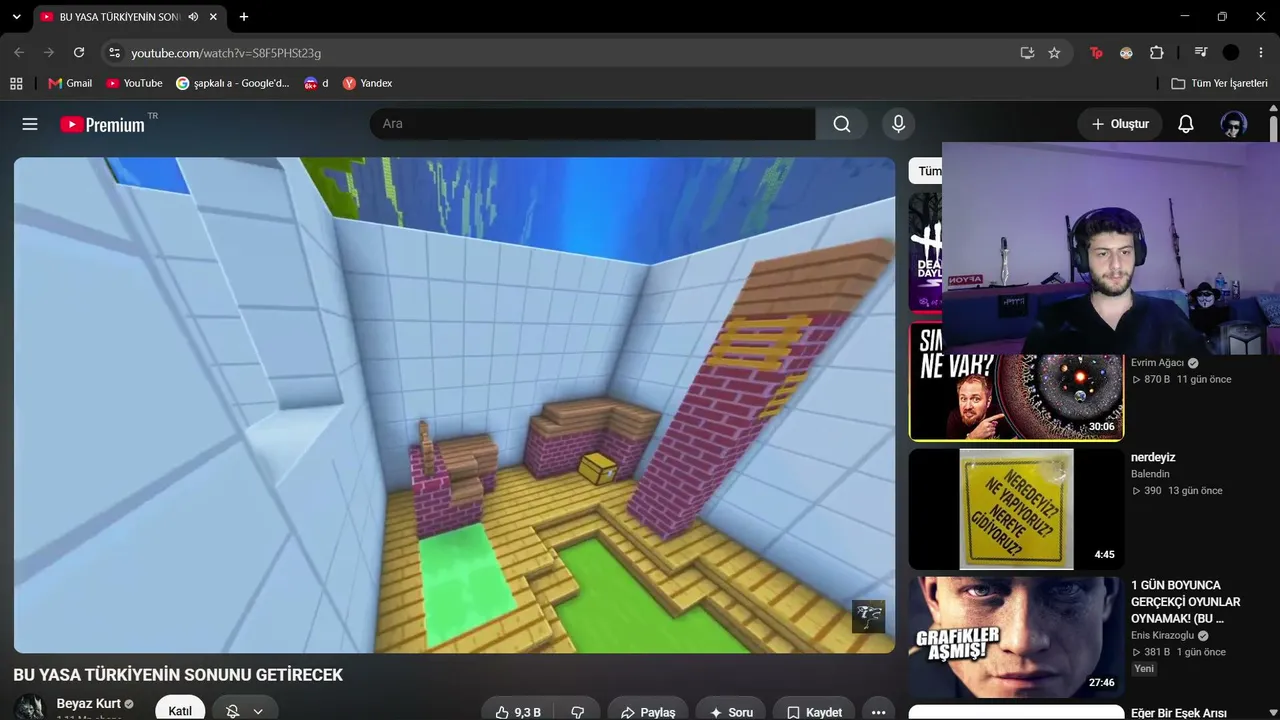The height and width of the screenshot is (720, 1280).
Task: Click the search magnifier button
Action: coord(842,124)
